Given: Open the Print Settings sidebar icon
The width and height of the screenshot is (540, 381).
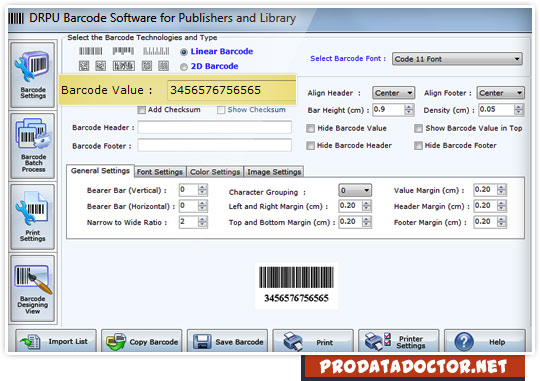Looking at the screenshot, I should point(32,217).
